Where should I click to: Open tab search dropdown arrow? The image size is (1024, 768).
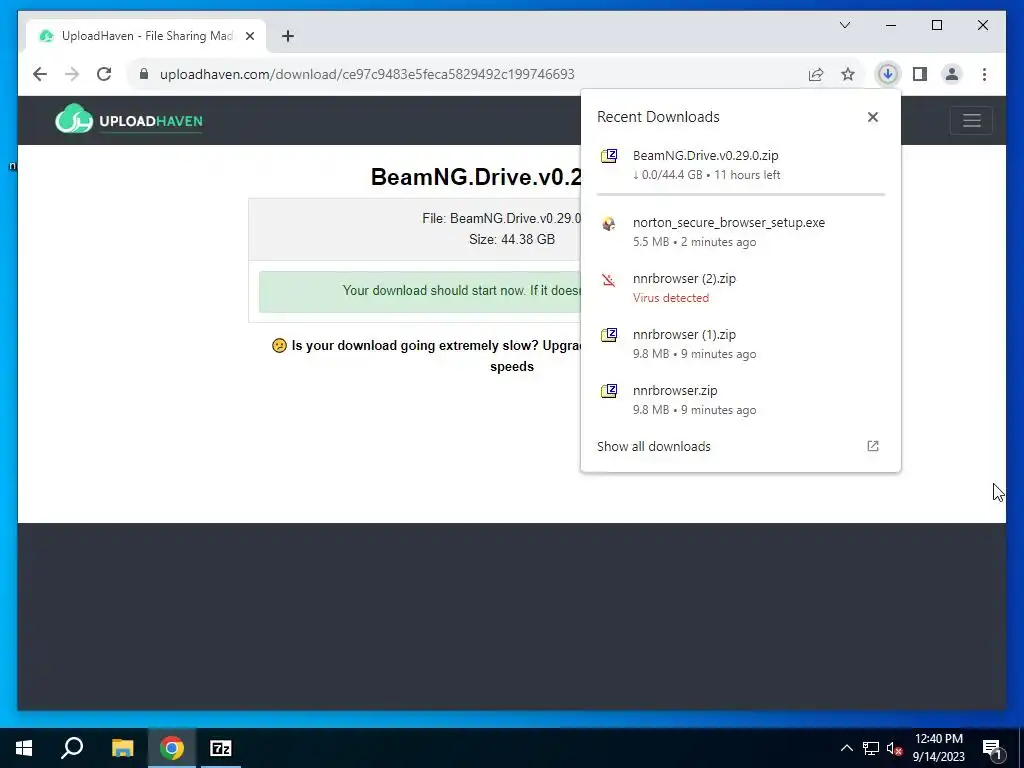point(845,25)
